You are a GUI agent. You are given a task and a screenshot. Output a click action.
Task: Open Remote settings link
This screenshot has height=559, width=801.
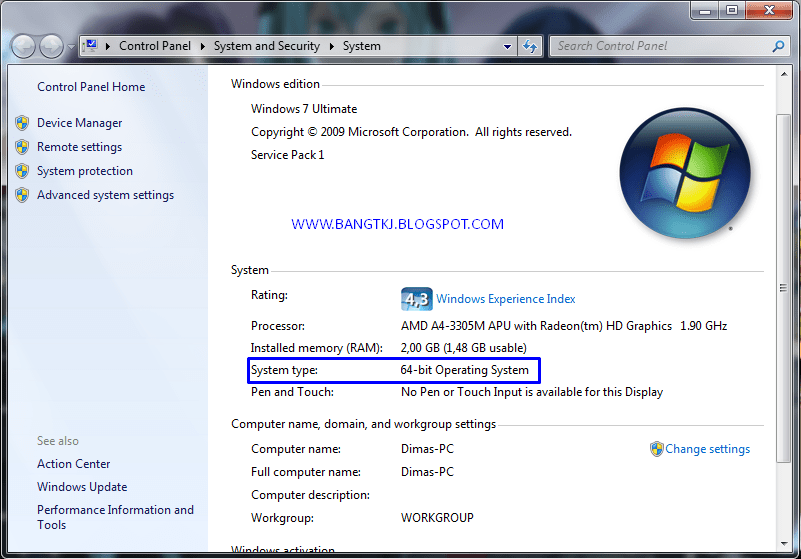click(x=80, y=147)
